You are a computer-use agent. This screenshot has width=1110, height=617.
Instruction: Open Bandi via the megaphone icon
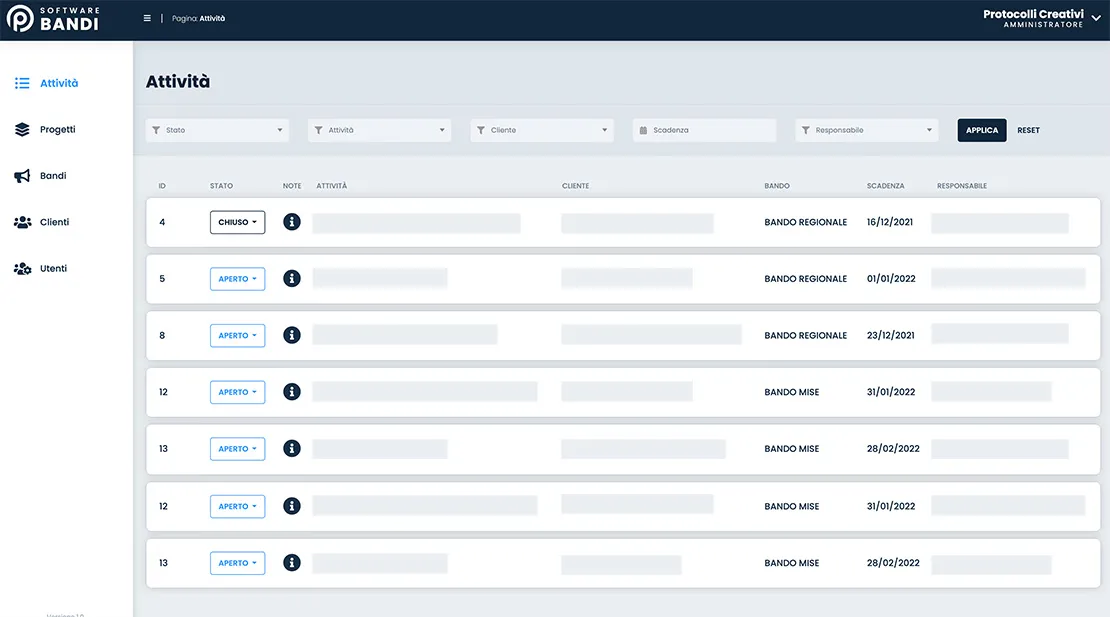click(22, 175)
